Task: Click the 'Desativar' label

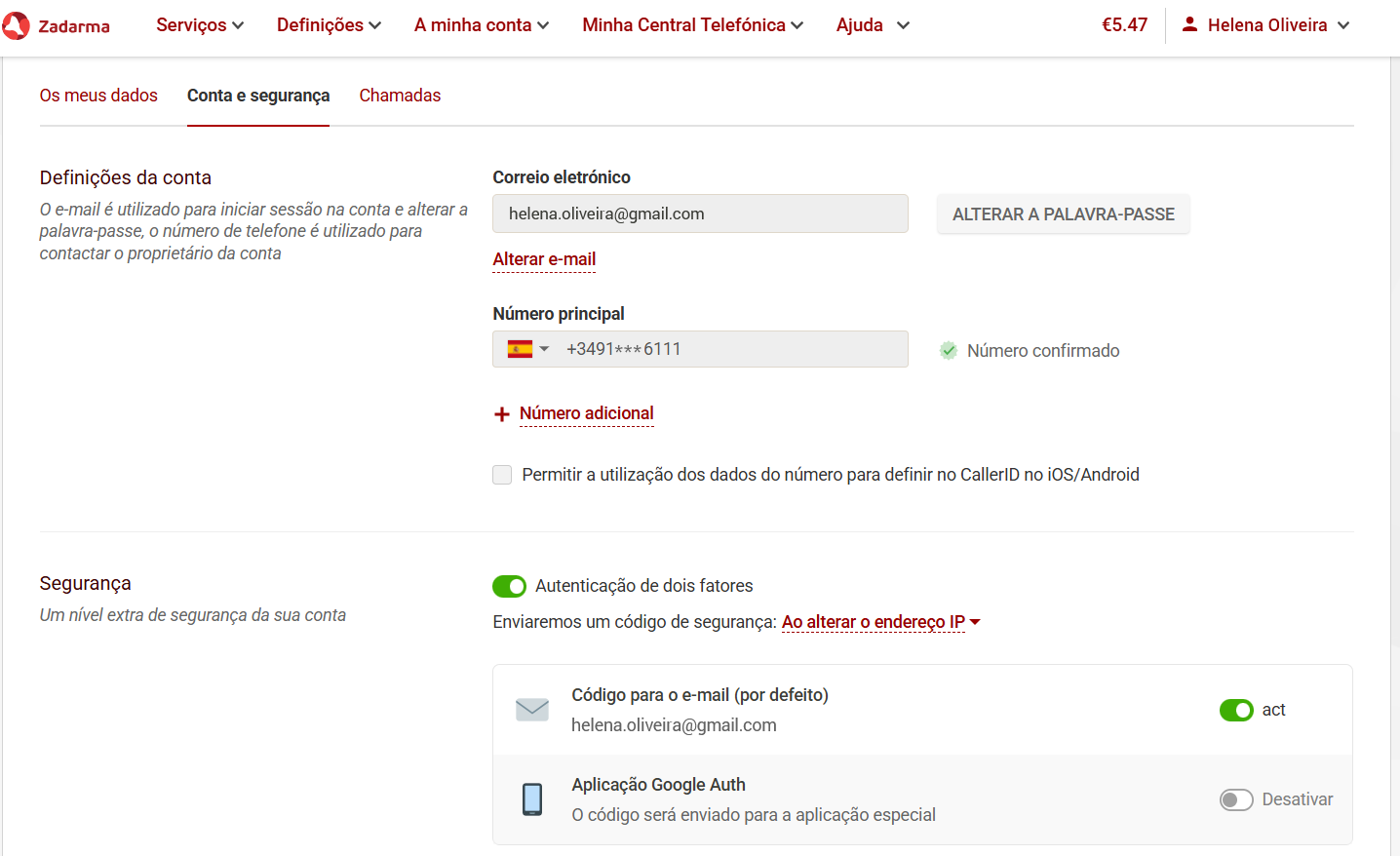Action: 1298,799
